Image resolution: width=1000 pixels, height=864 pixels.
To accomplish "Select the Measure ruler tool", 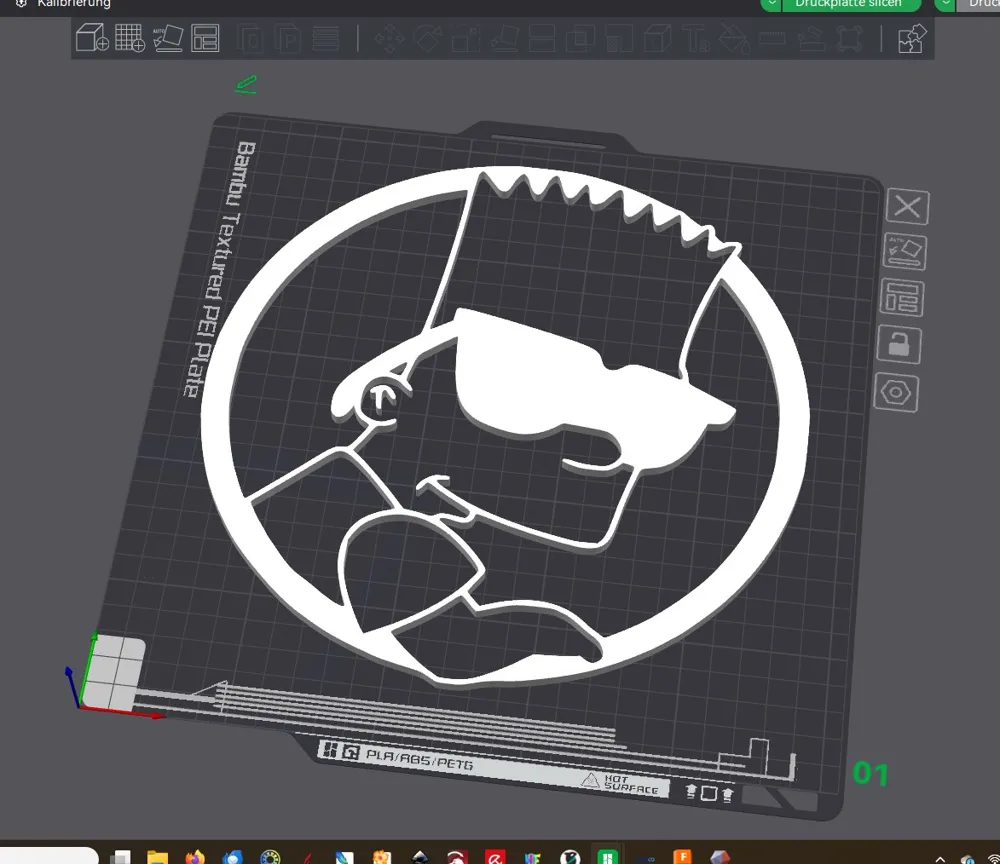I will pyautogui.click(x=772, y=38).
